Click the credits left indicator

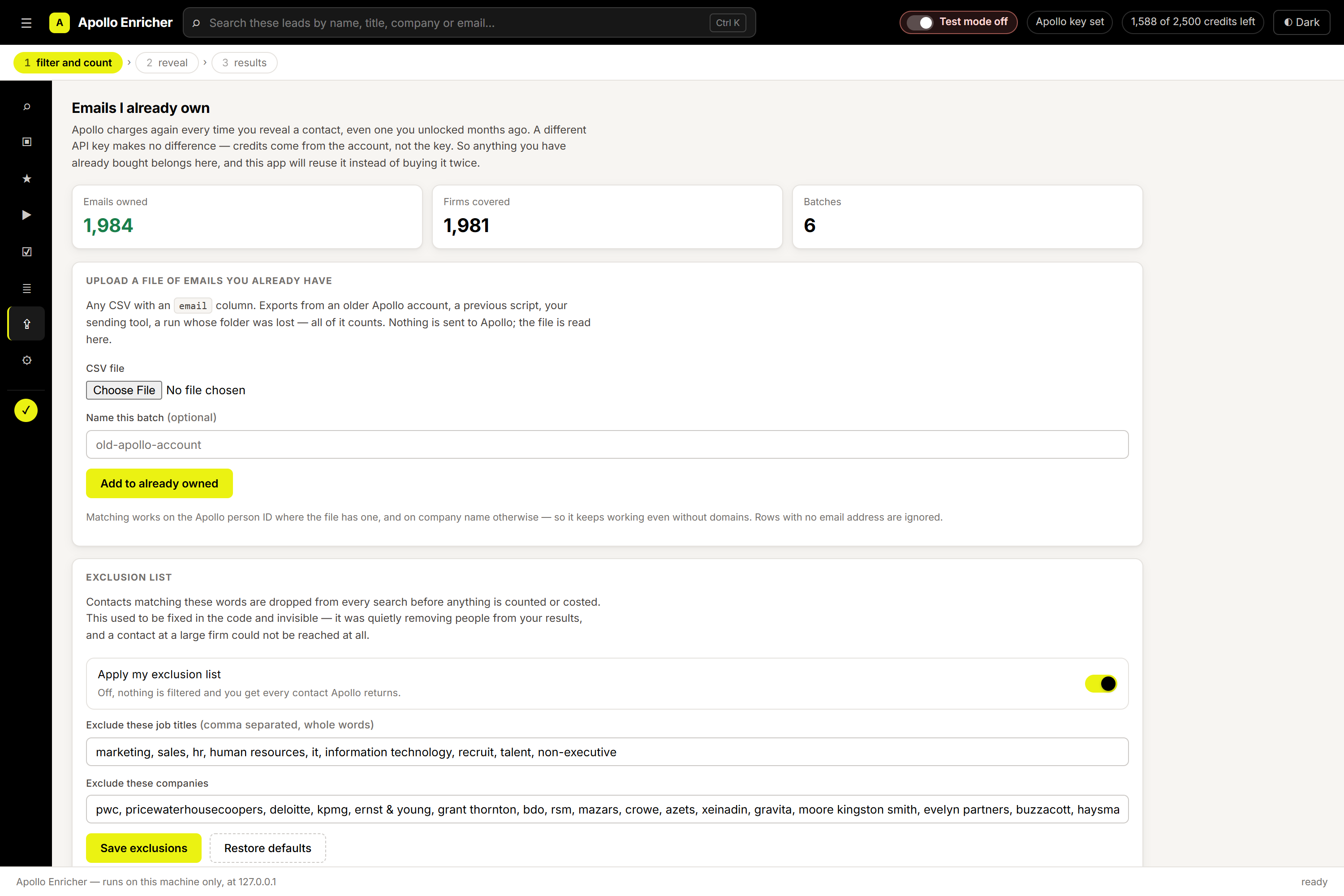(x=1193, y=22)
